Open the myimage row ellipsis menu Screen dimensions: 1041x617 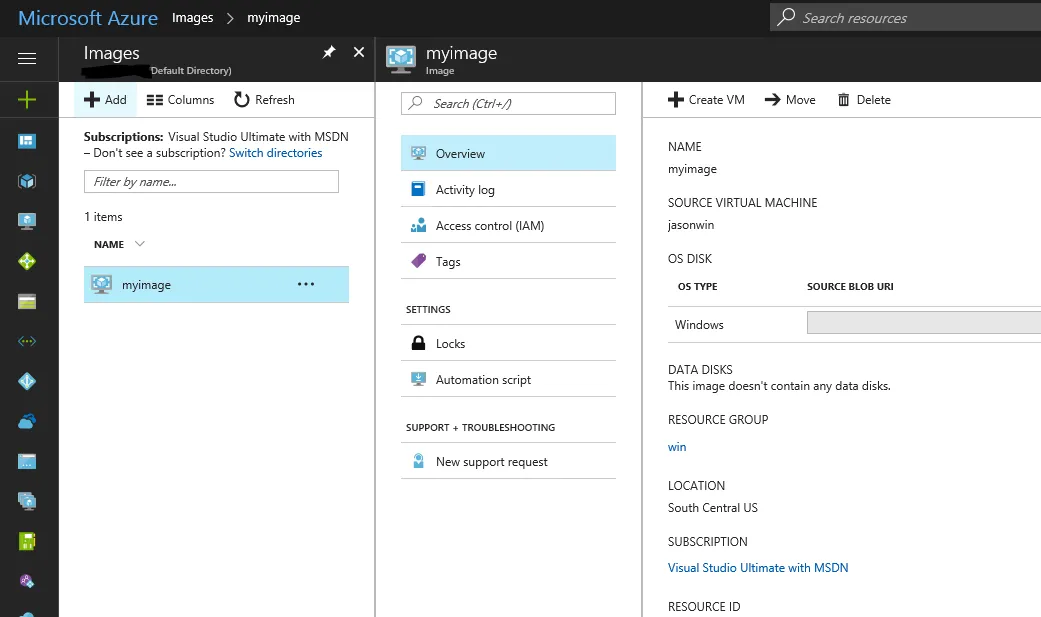(x=306, y=285)
